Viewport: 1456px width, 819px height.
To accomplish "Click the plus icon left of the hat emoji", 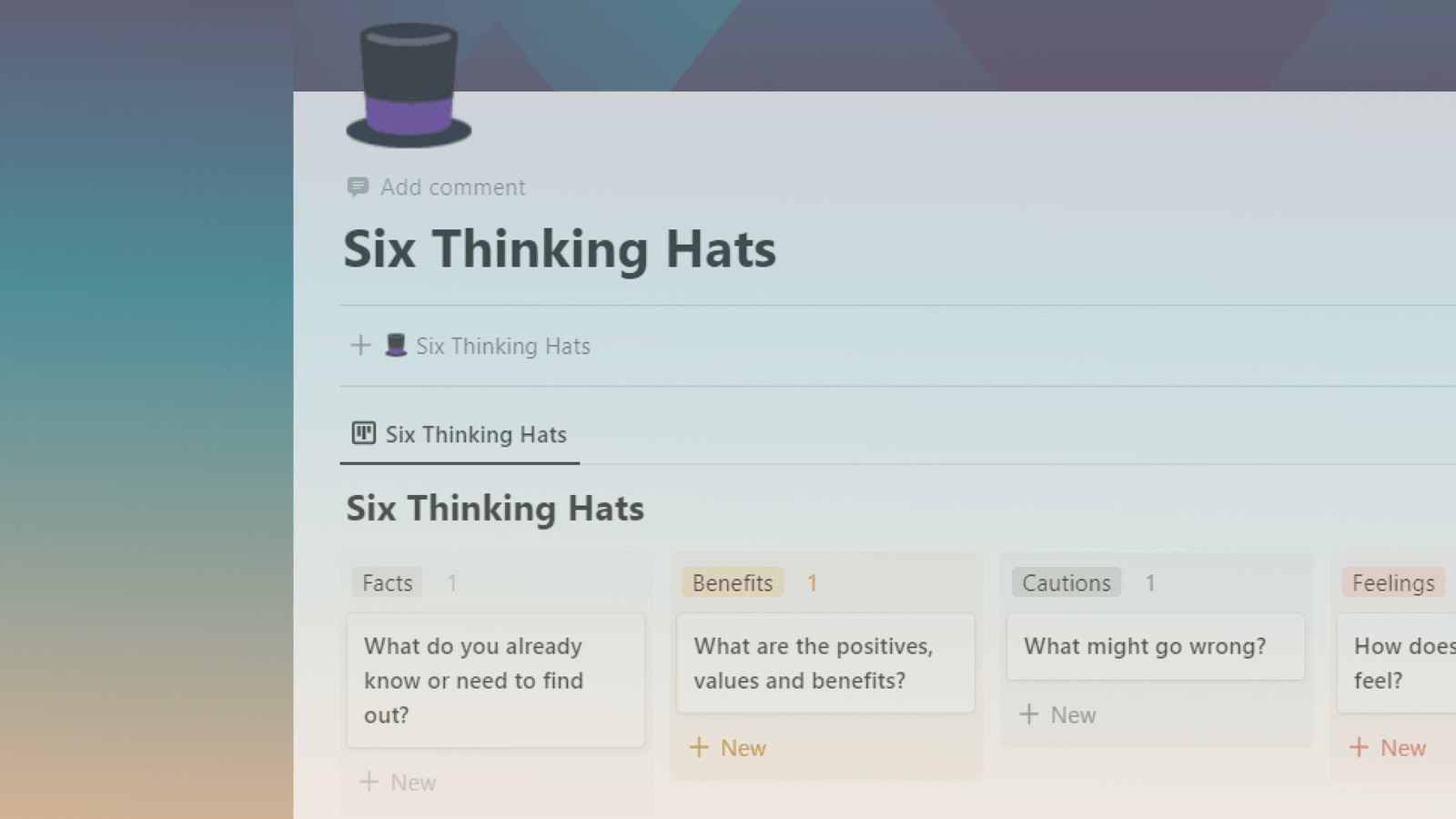I will click(360, 345).
